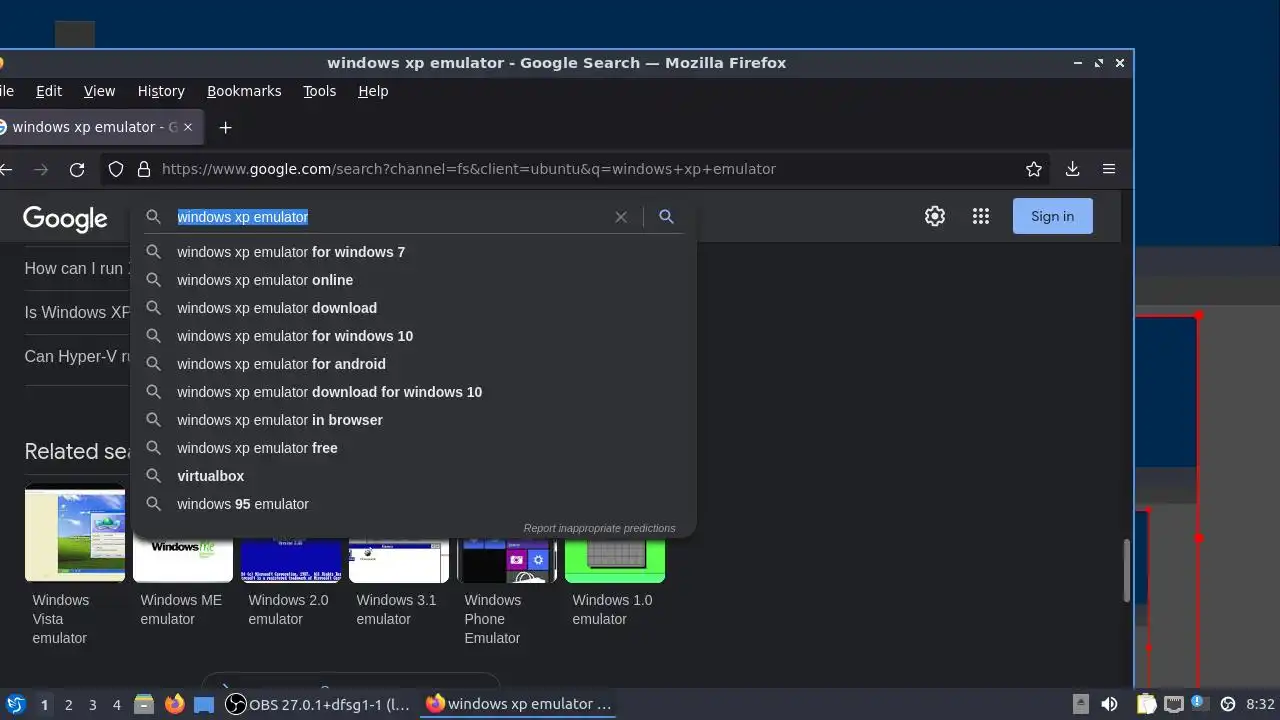
Task: Open the Firefox hamburger application menu
Action: tap(1109, 169)
